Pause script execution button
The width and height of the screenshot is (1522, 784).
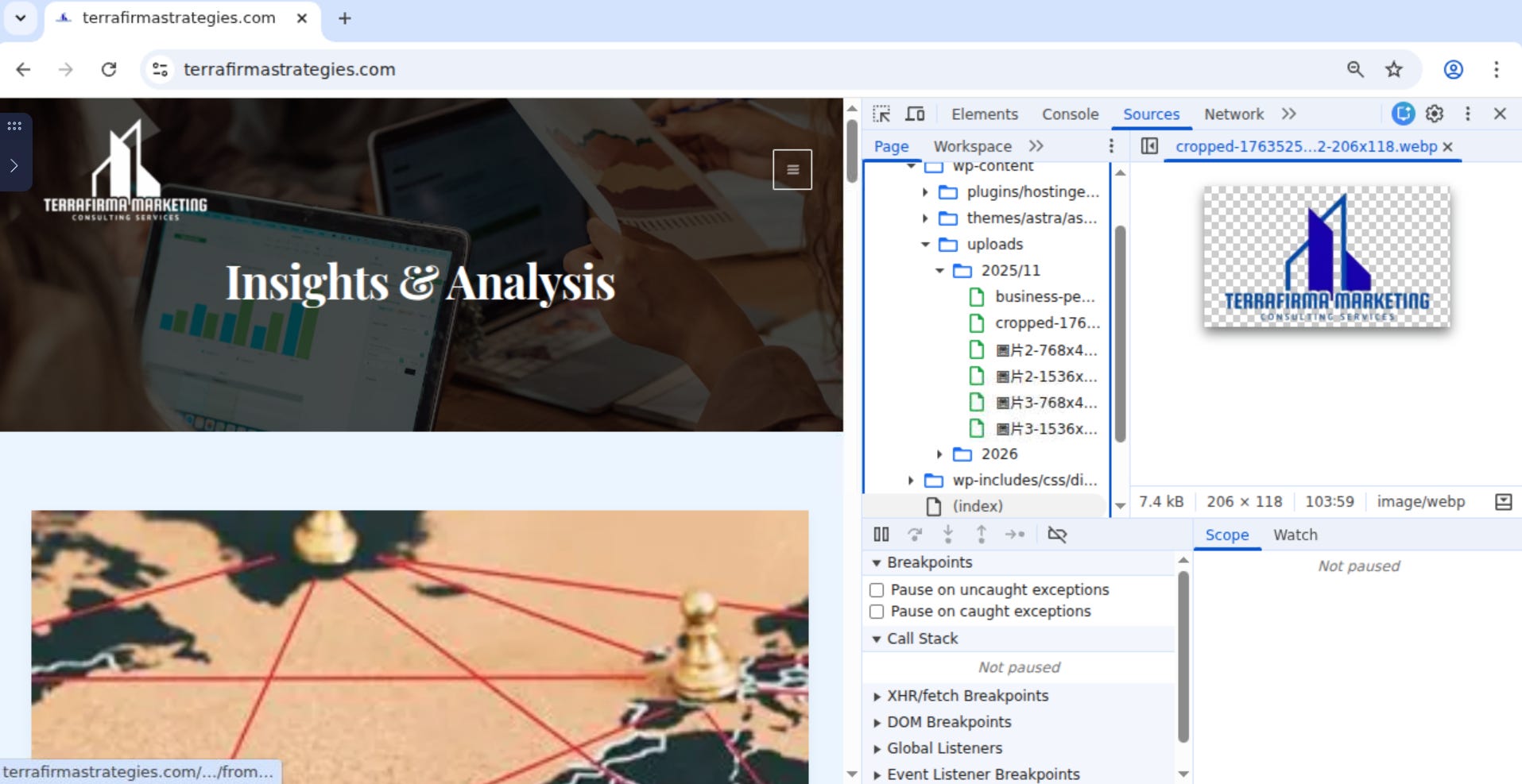pyautogui.click(x=881, y=535)
